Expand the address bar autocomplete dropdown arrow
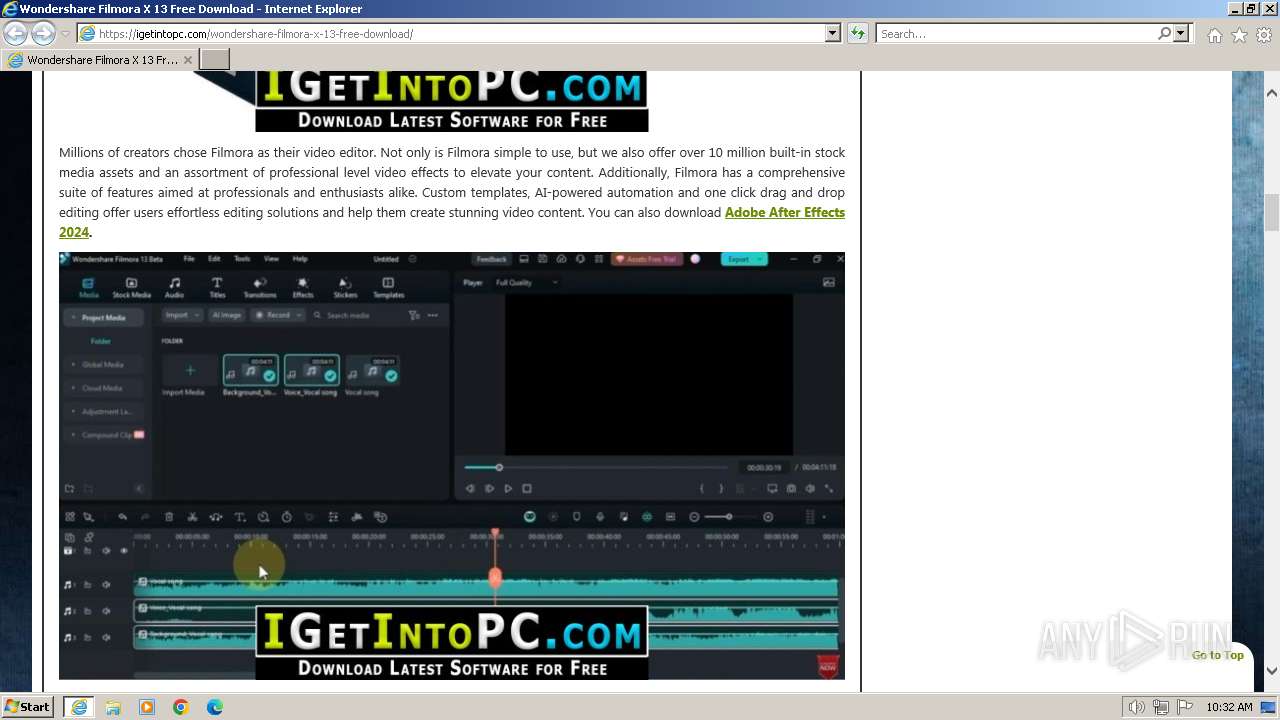The height and width of the screenshot is (720, 1280). tap(832, 33)
